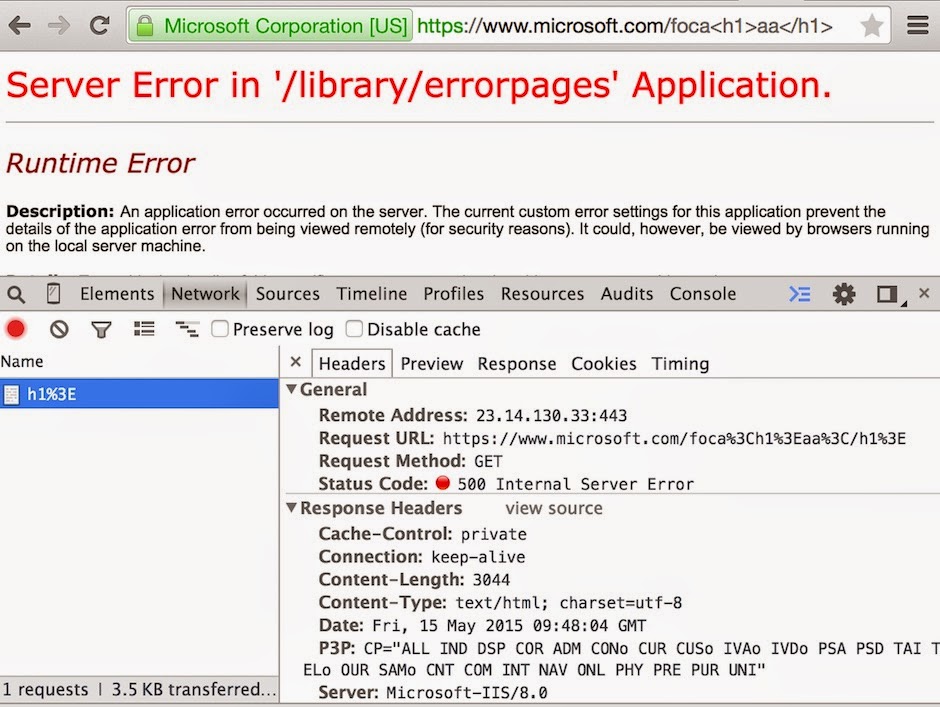Click Connection keep-alive header

421,556
